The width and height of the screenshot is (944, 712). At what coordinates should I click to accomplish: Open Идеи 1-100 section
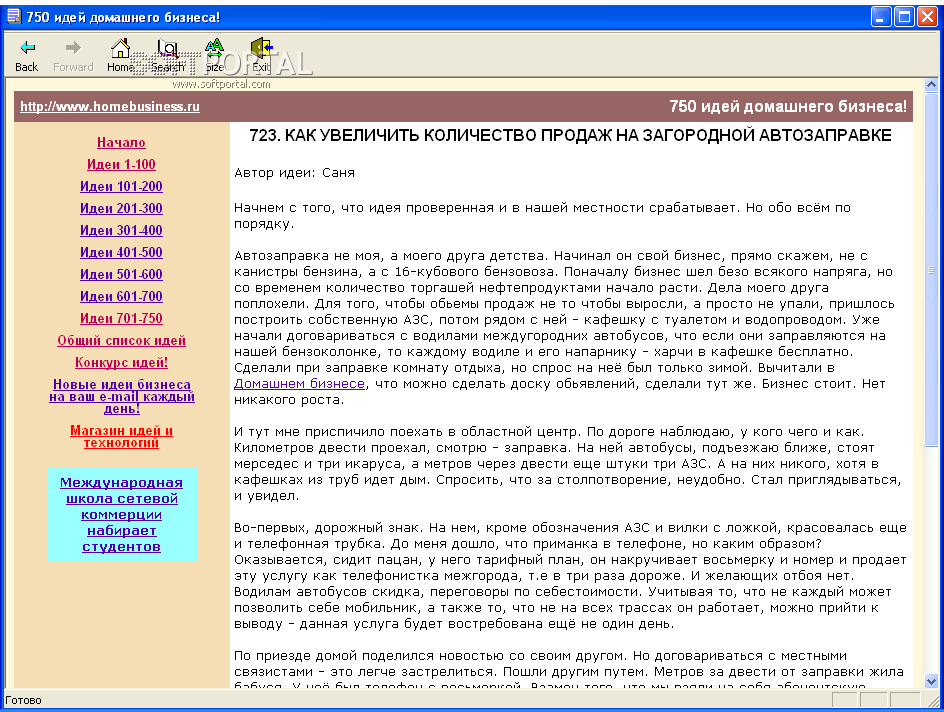(121, 164)
